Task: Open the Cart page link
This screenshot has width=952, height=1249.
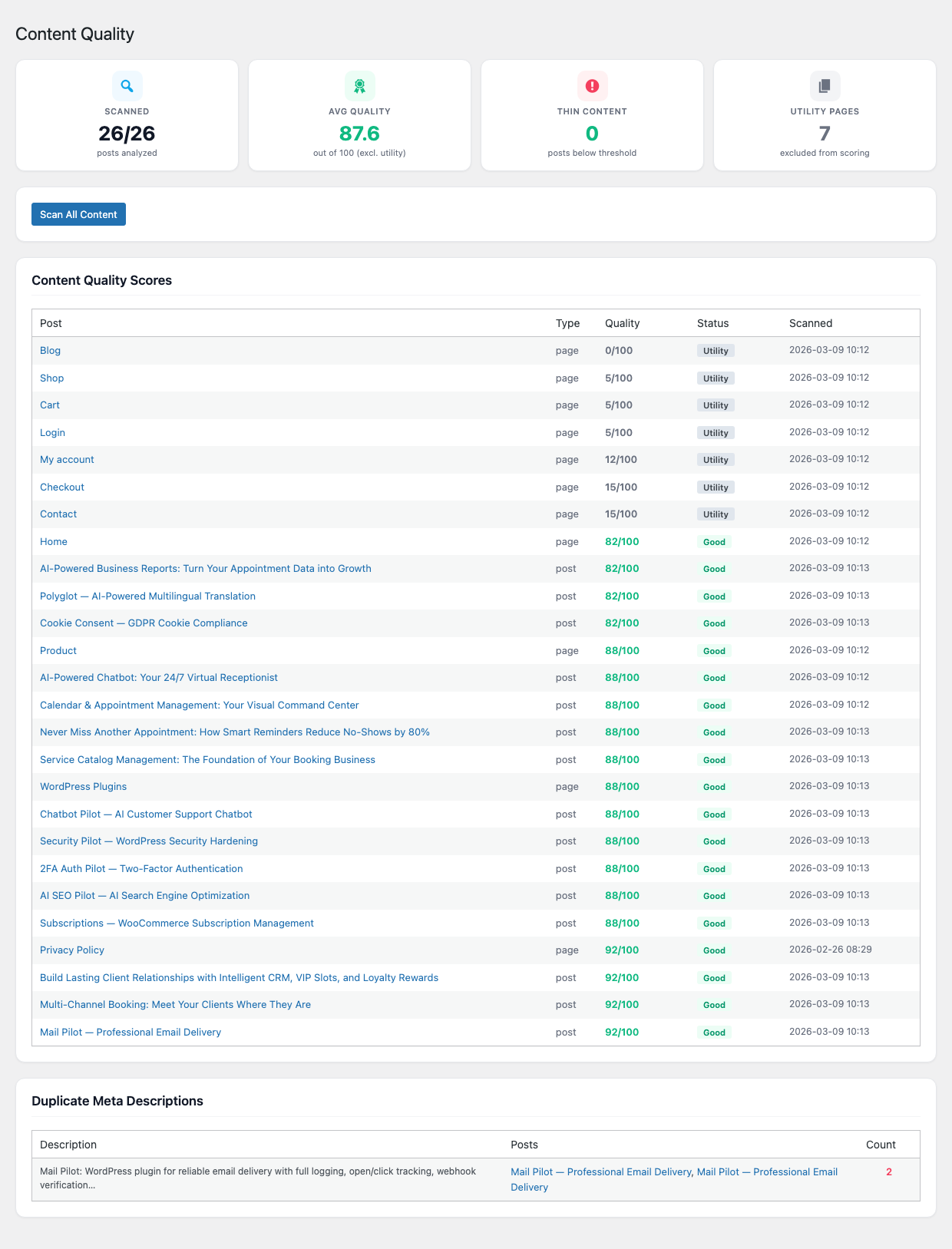Action: 50,405
